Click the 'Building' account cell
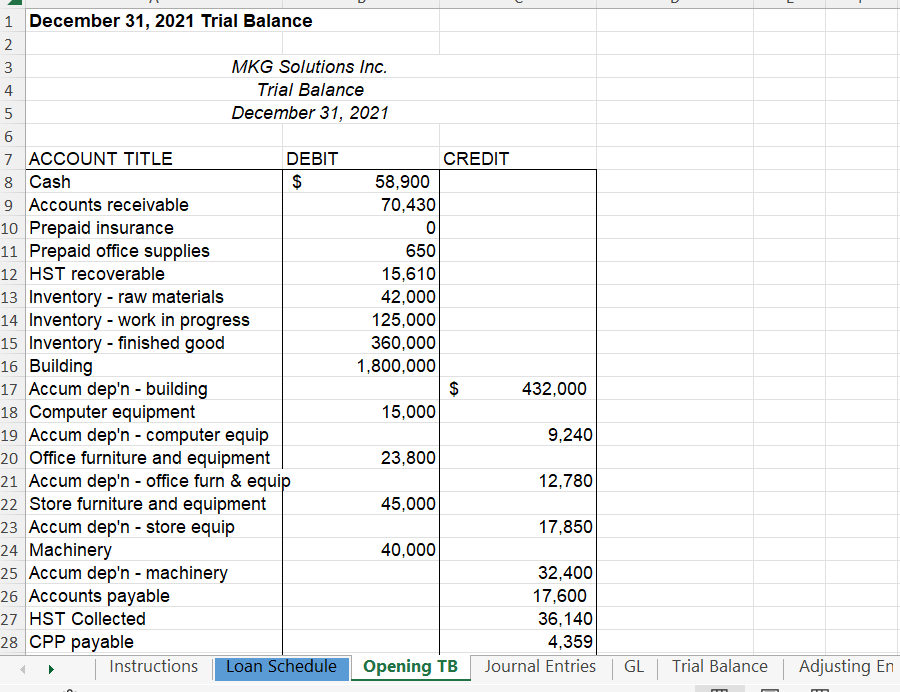This screenshot has height=692, width=900. click(154, 366)
